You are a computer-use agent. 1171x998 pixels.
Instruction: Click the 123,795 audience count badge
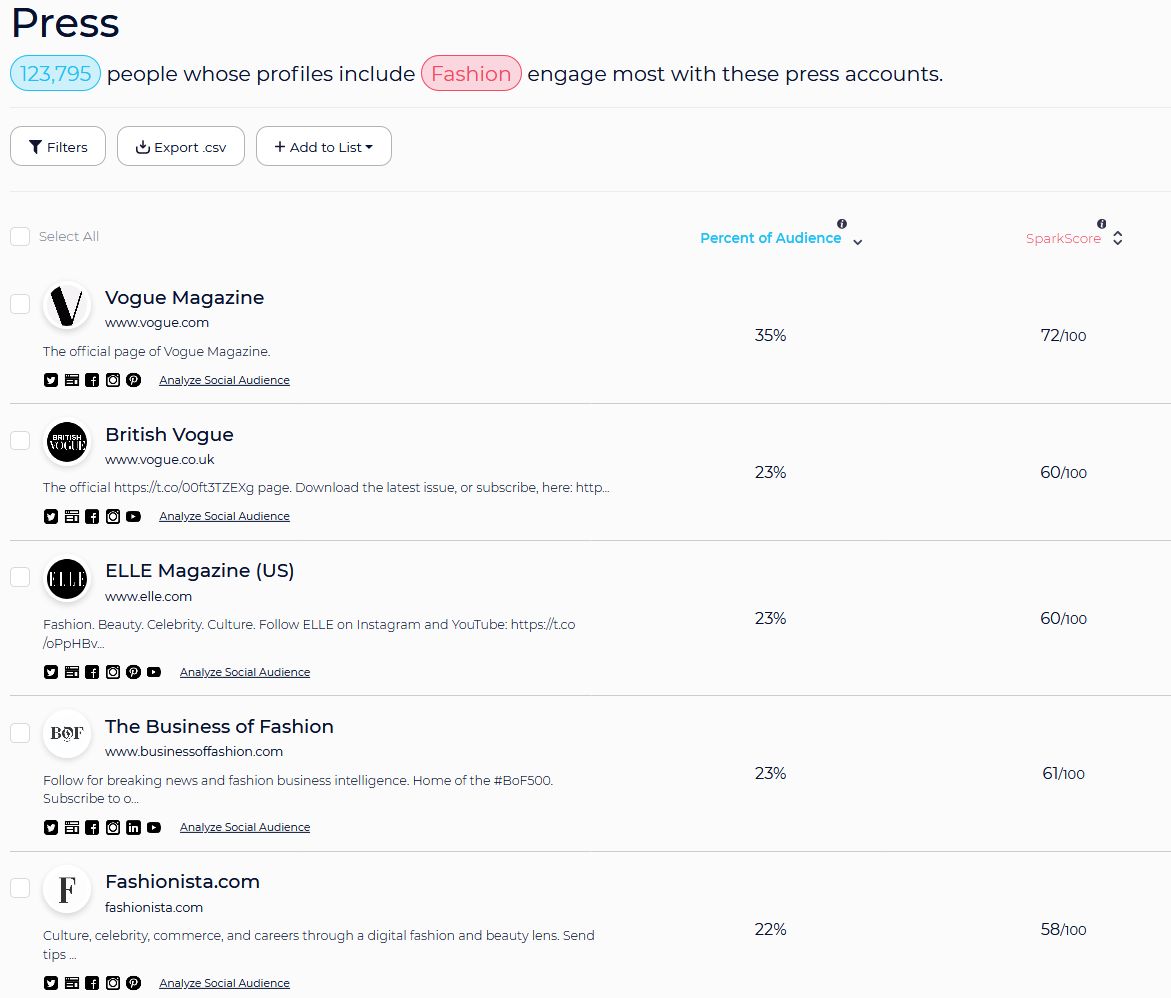55,73
